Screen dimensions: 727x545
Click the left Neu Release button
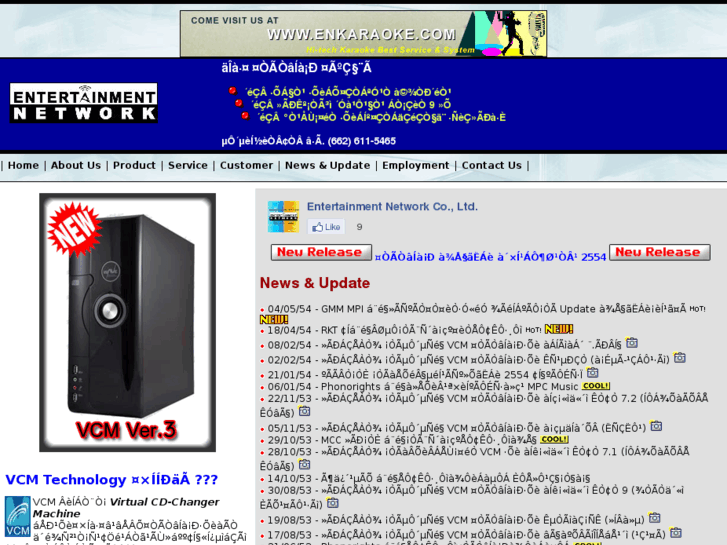pos(321,252)
